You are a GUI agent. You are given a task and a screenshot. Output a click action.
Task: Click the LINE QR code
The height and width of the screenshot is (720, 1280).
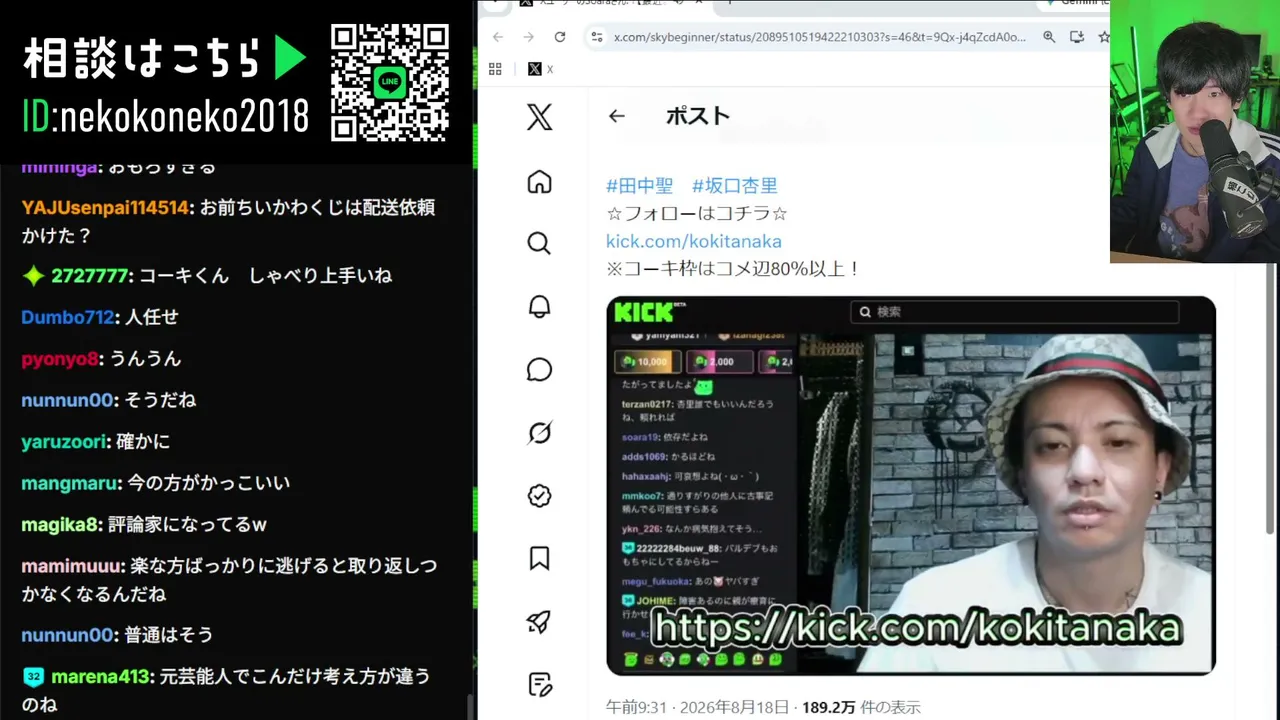[x=390, y=82]
